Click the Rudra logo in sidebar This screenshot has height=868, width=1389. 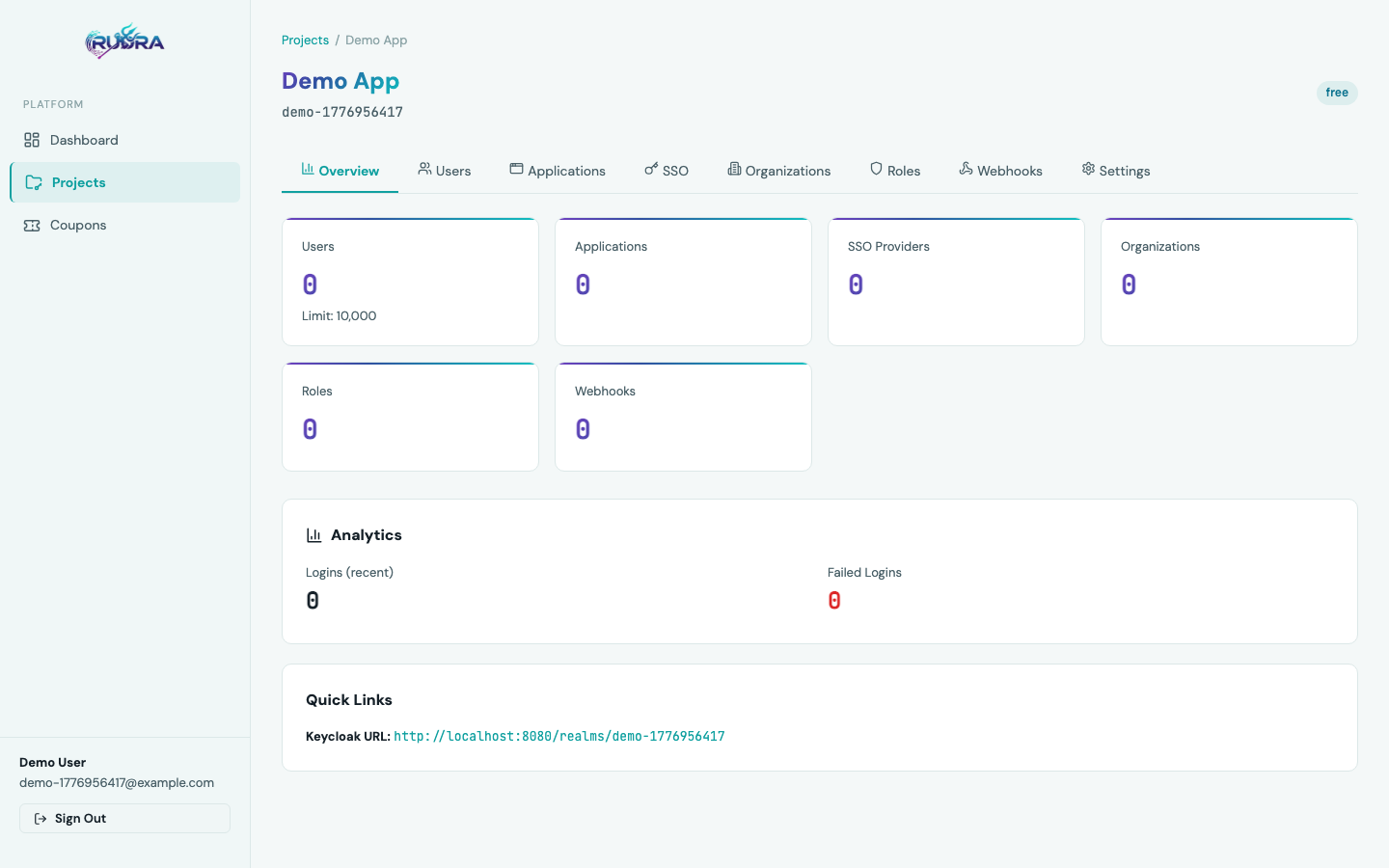(x=124, y=41)
